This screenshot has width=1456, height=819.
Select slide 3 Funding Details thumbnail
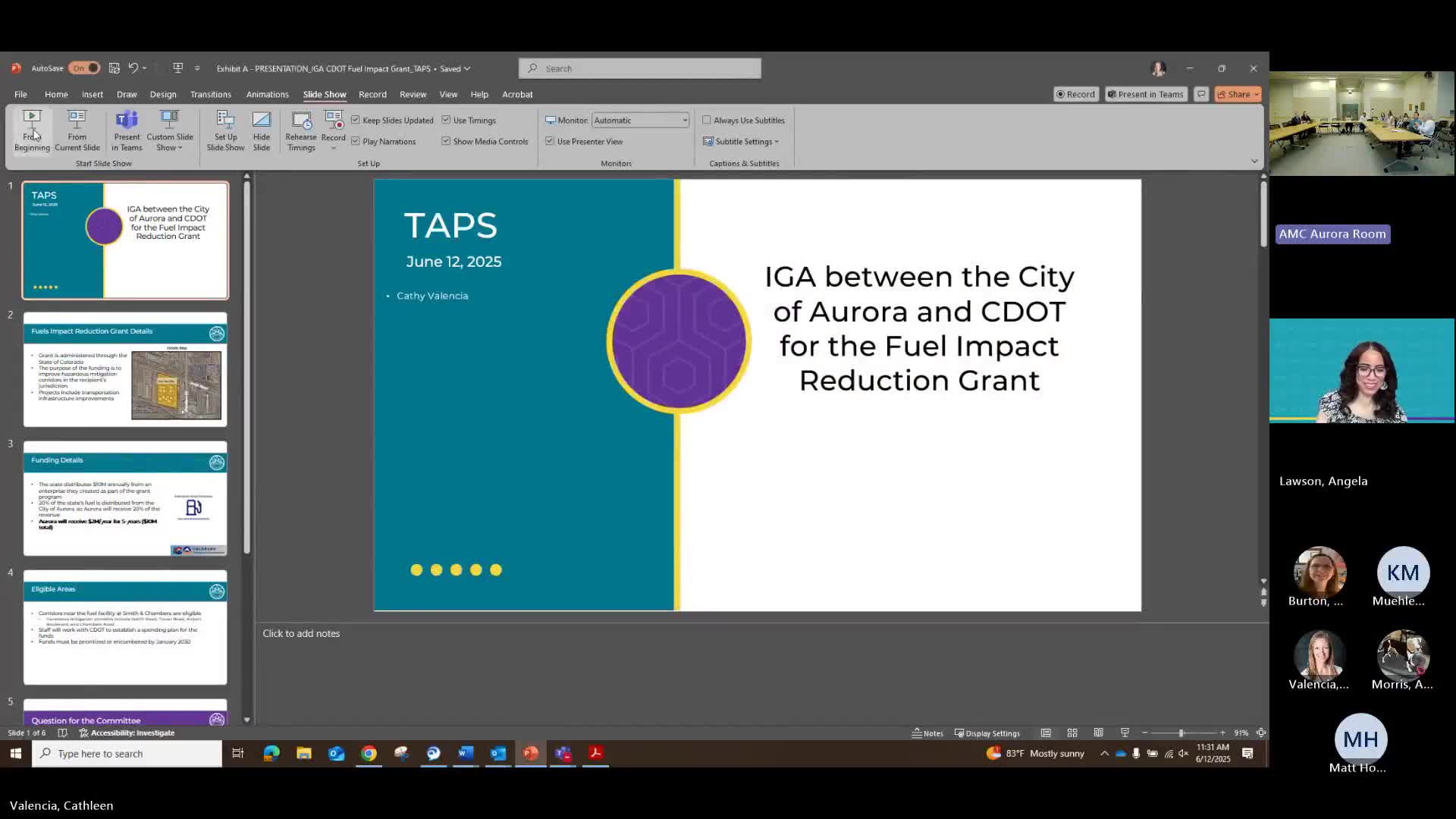point(125,498)
